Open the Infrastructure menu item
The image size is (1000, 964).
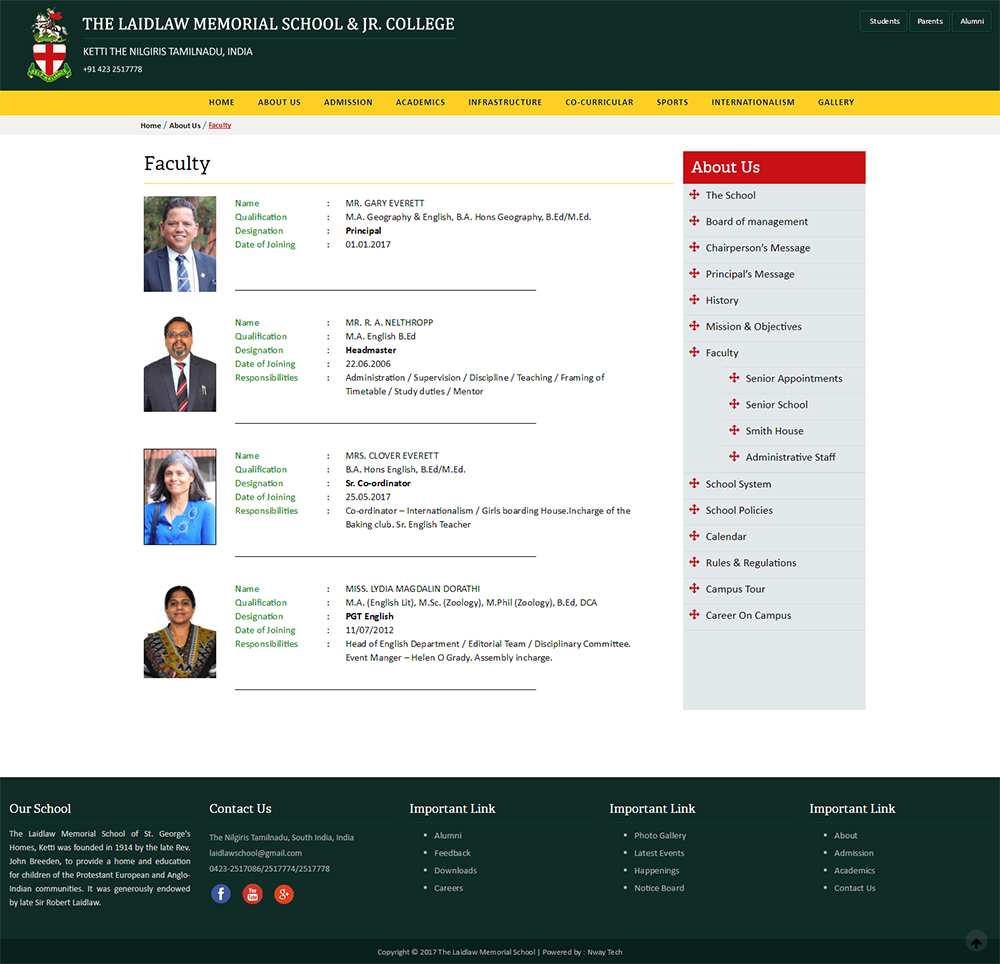pos(505,102)
